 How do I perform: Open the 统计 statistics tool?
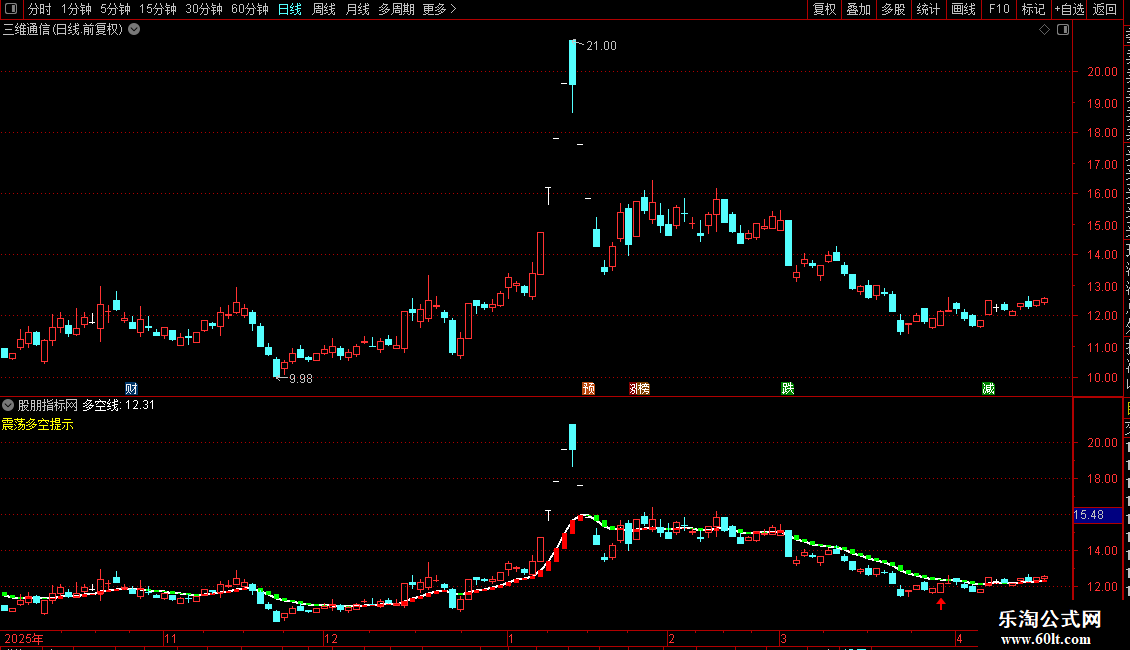(x=927, y=9)
